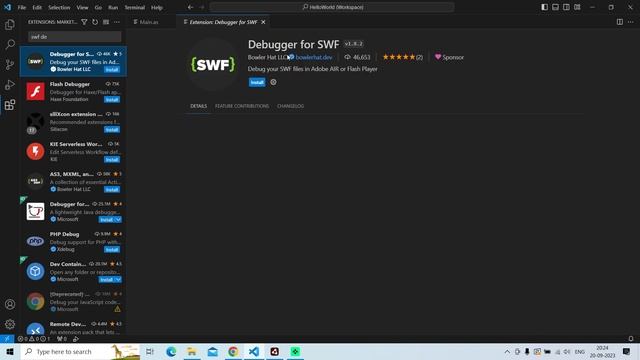The height and width of the screenshot is (360, 640).
Task: Click the large SWF extension logo
Action: coord(213,64)
